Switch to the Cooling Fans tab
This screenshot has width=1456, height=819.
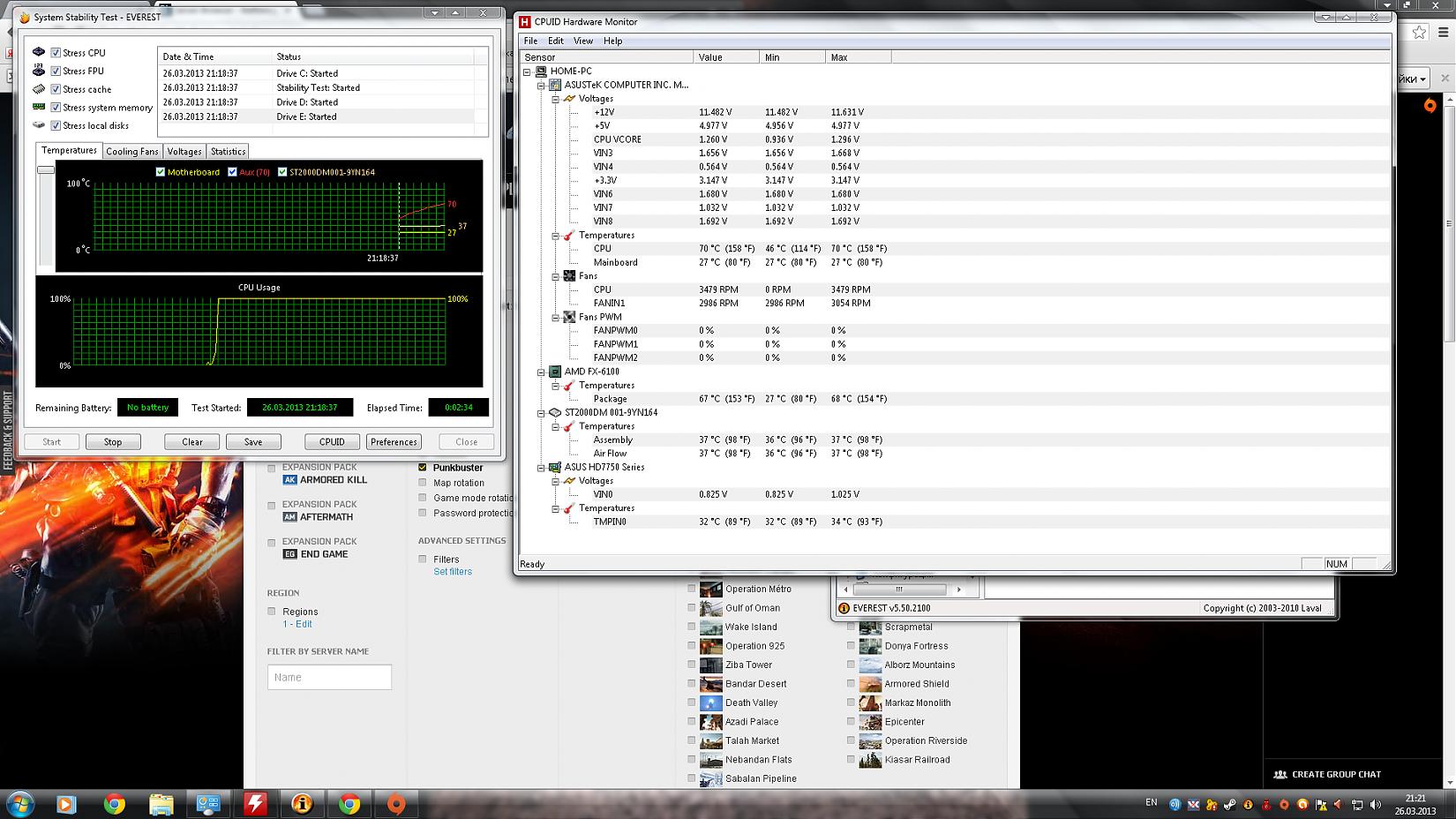132,152
